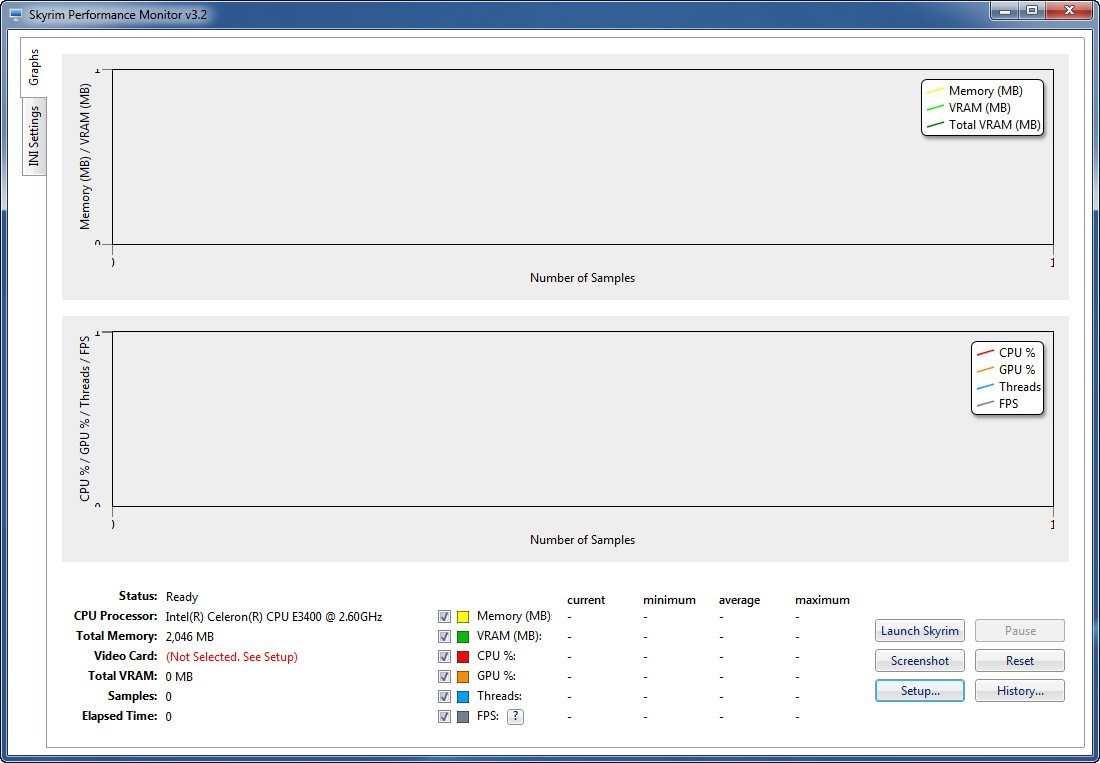
Task: Click the 'current' column header
Action: [x=586, y=600]
